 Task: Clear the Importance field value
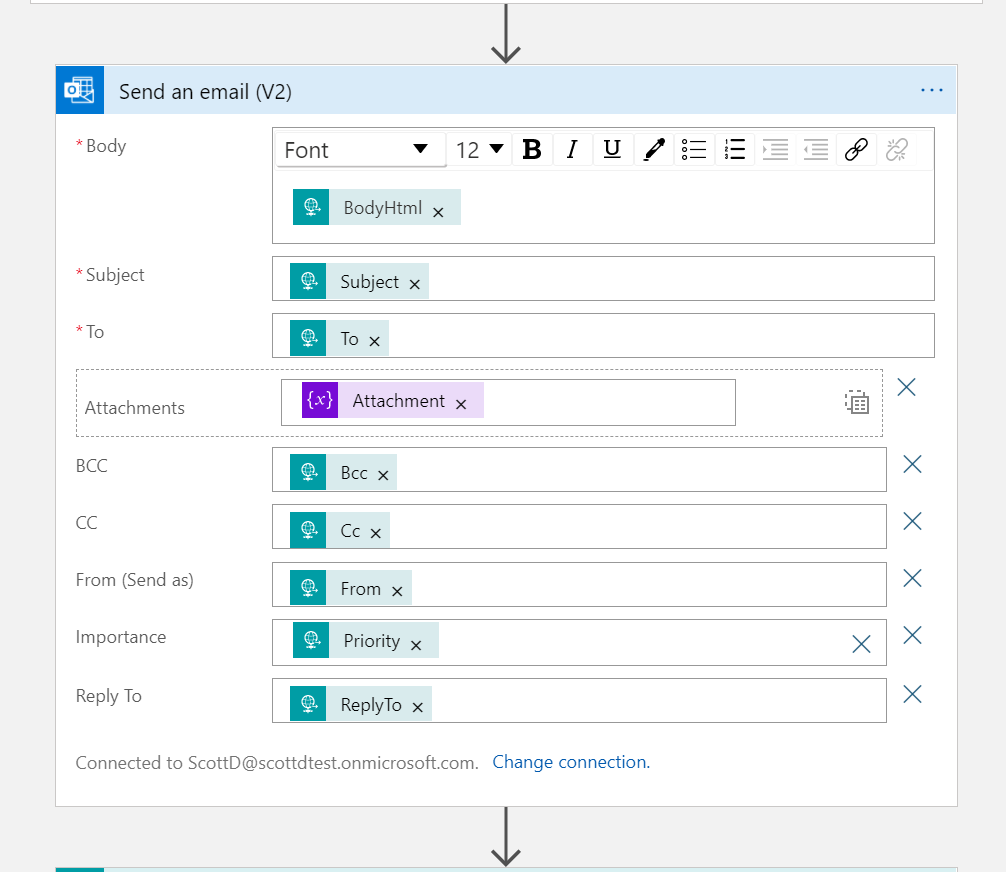(861, 644)
